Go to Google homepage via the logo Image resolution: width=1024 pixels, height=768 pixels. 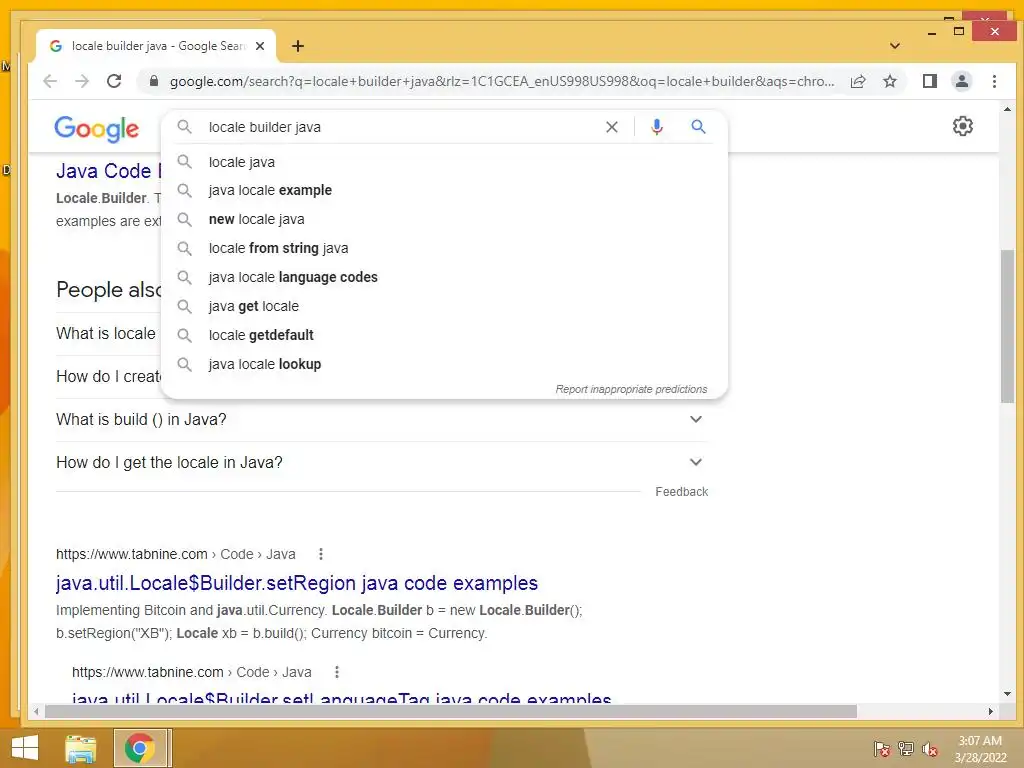[x=97, y=129]
